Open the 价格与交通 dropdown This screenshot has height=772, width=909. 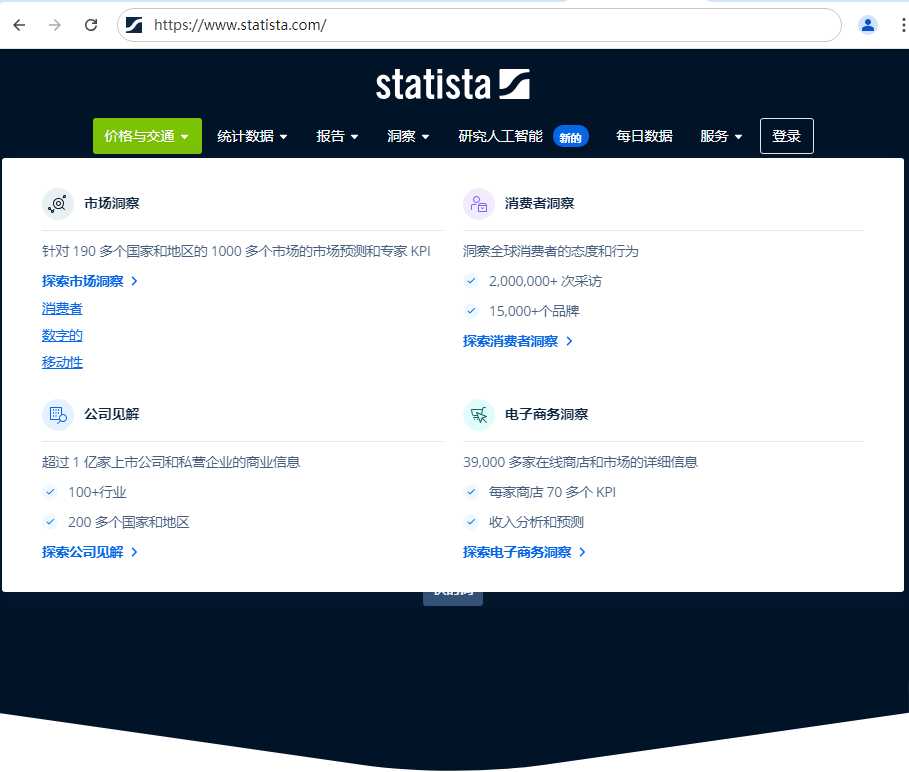click(147, 136)
